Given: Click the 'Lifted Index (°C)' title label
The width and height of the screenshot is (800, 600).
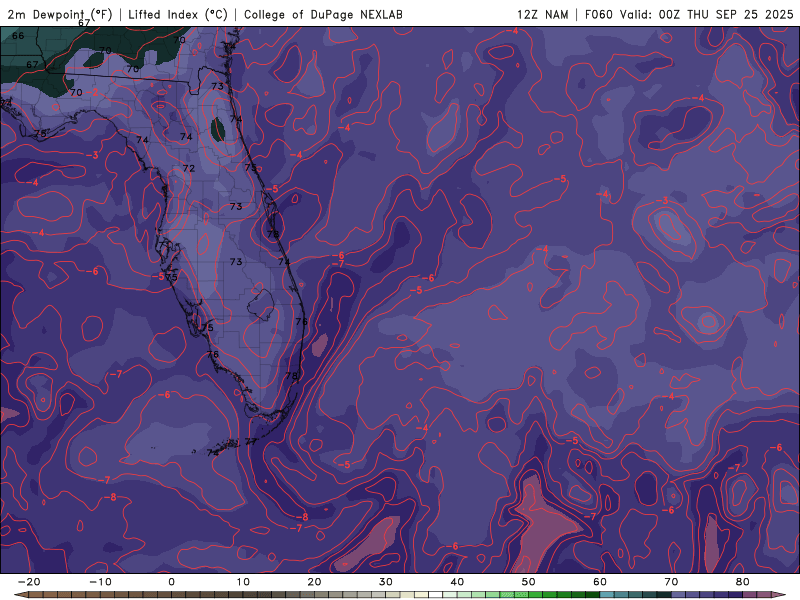Looking at the screenshot, I should click(x=178, y=14).
